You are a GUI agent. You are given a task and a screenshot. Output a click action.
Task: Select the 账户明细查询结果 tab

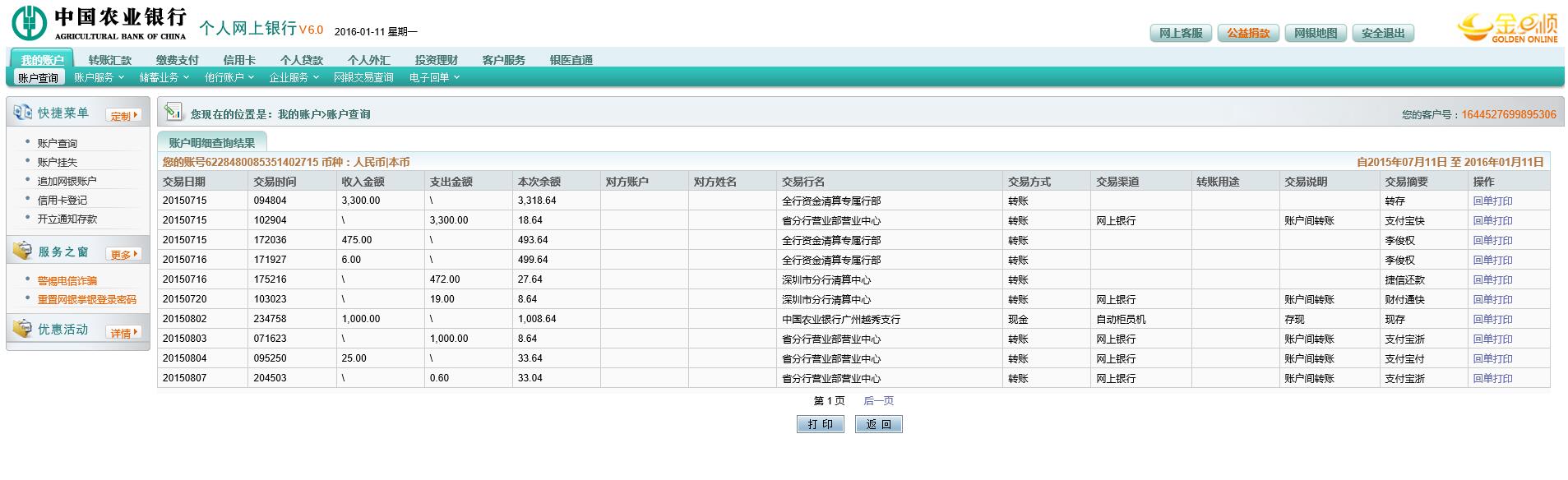[212, 142]
